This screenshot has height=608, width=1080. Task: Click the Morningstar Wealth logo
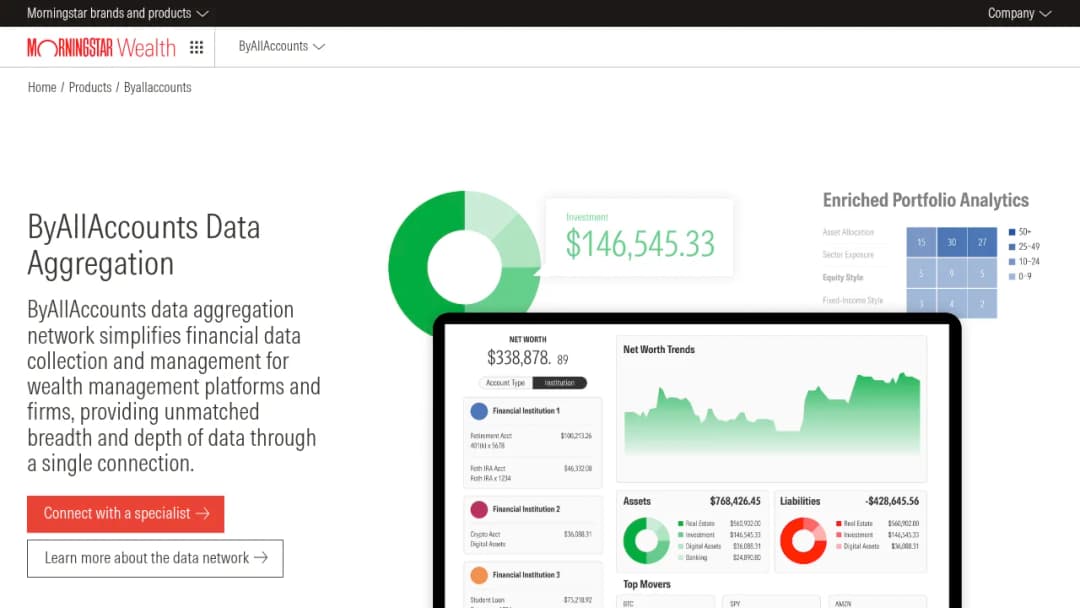pyautogui.click(x=101, y=48)
